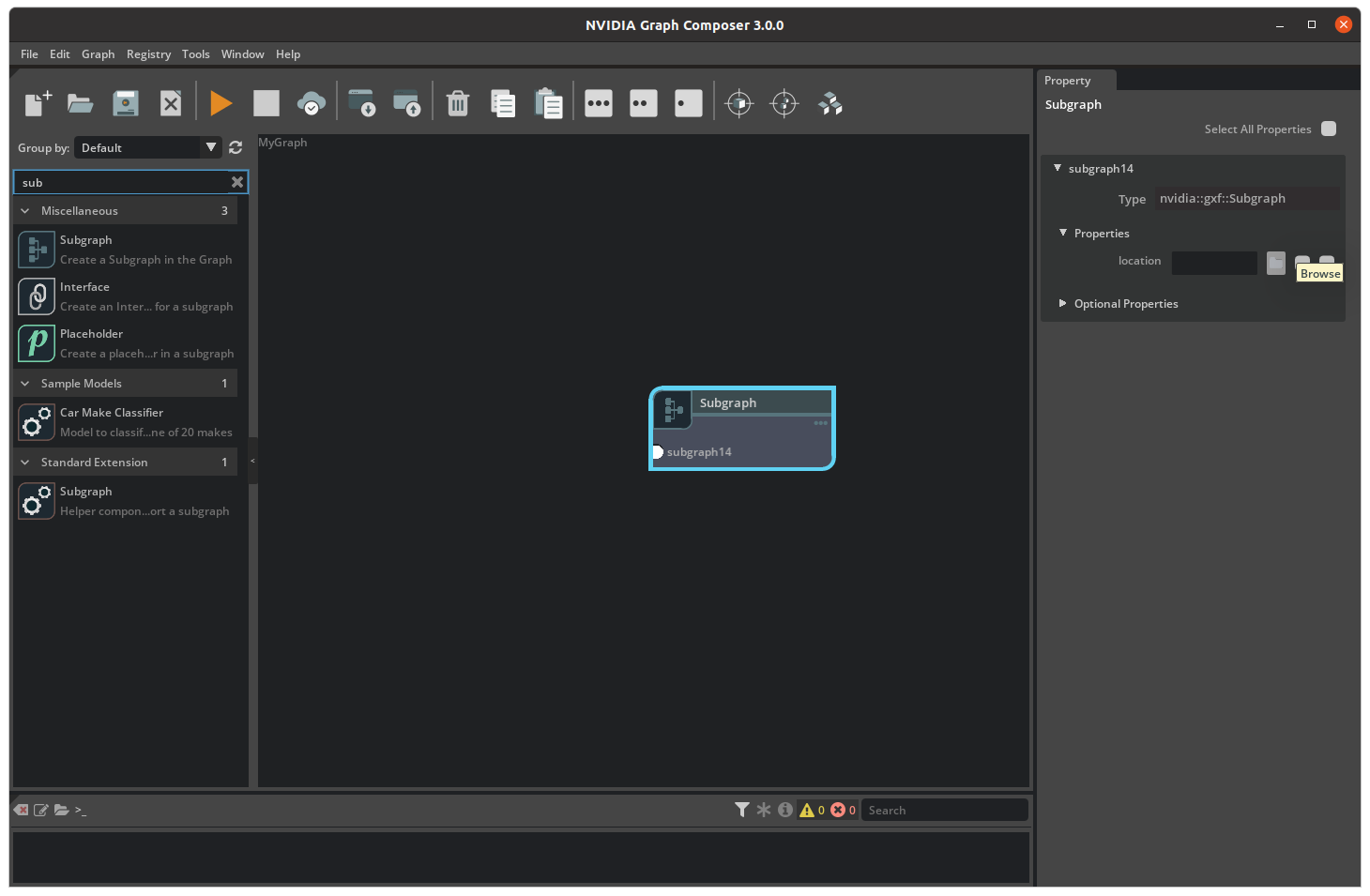Collapse the Properties section
This screenshot has height=896, width=1370.
(x=1063, y=233)
